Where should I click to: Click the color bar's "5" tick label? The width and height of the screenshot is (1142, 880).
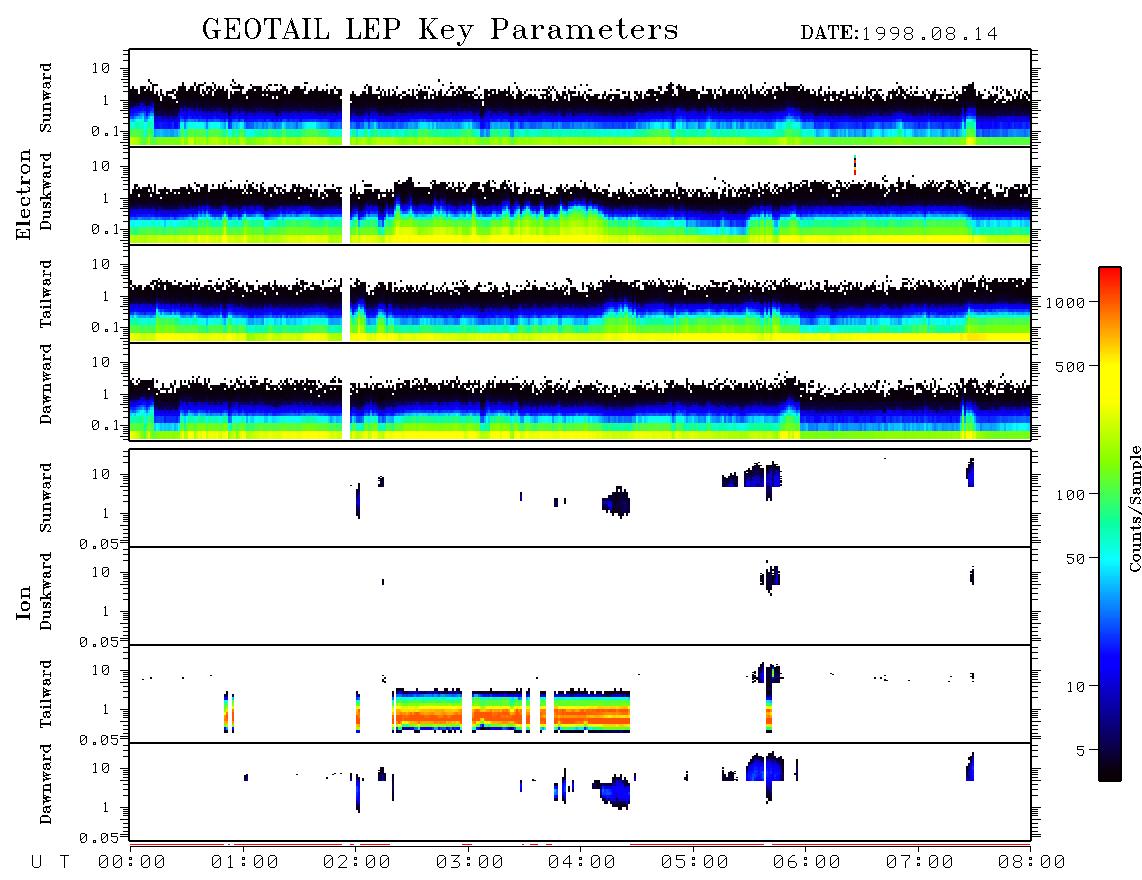[x=1080, y=751]
